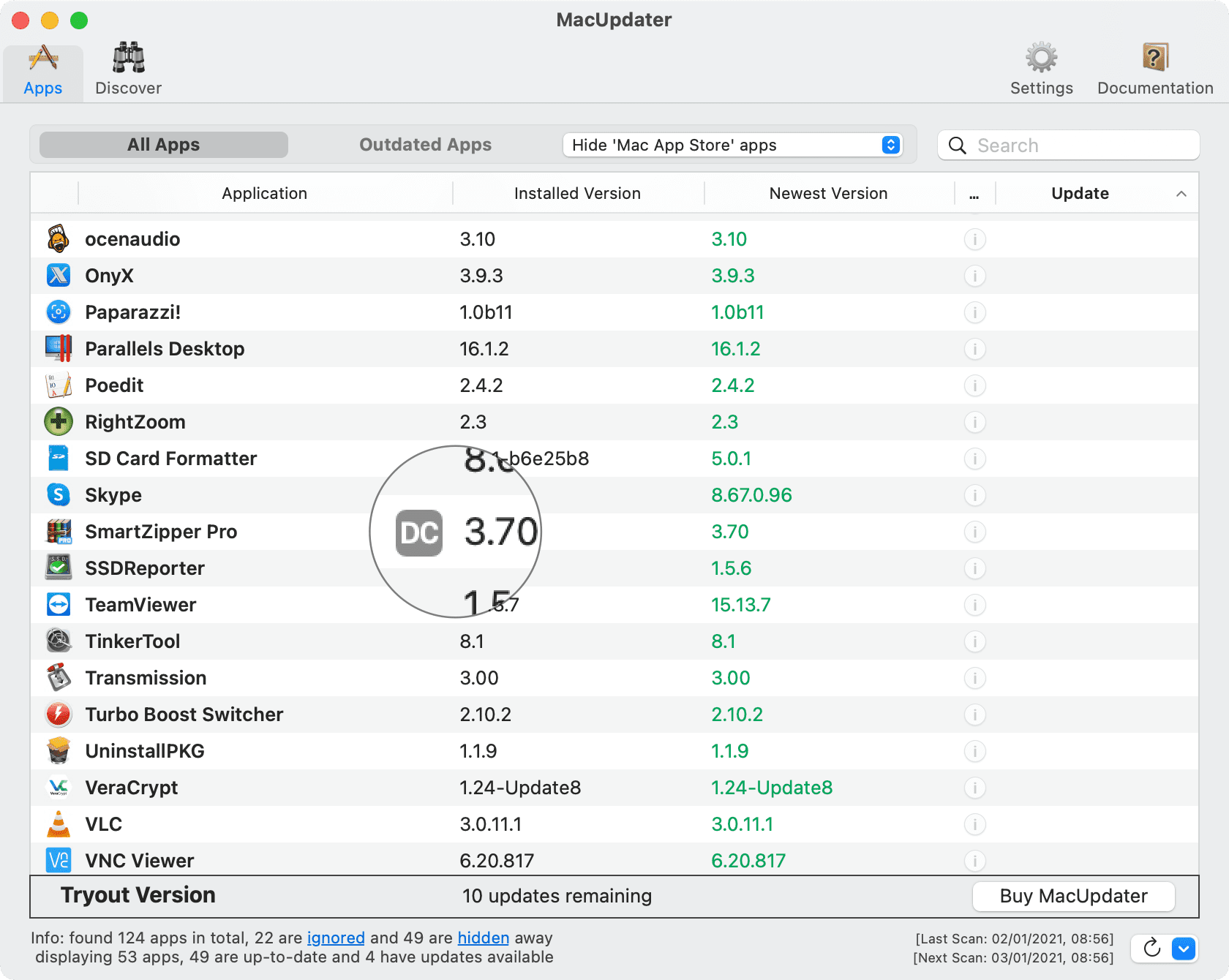
Task: Click the Poedit app icon
Action: [x=59, y=385]
